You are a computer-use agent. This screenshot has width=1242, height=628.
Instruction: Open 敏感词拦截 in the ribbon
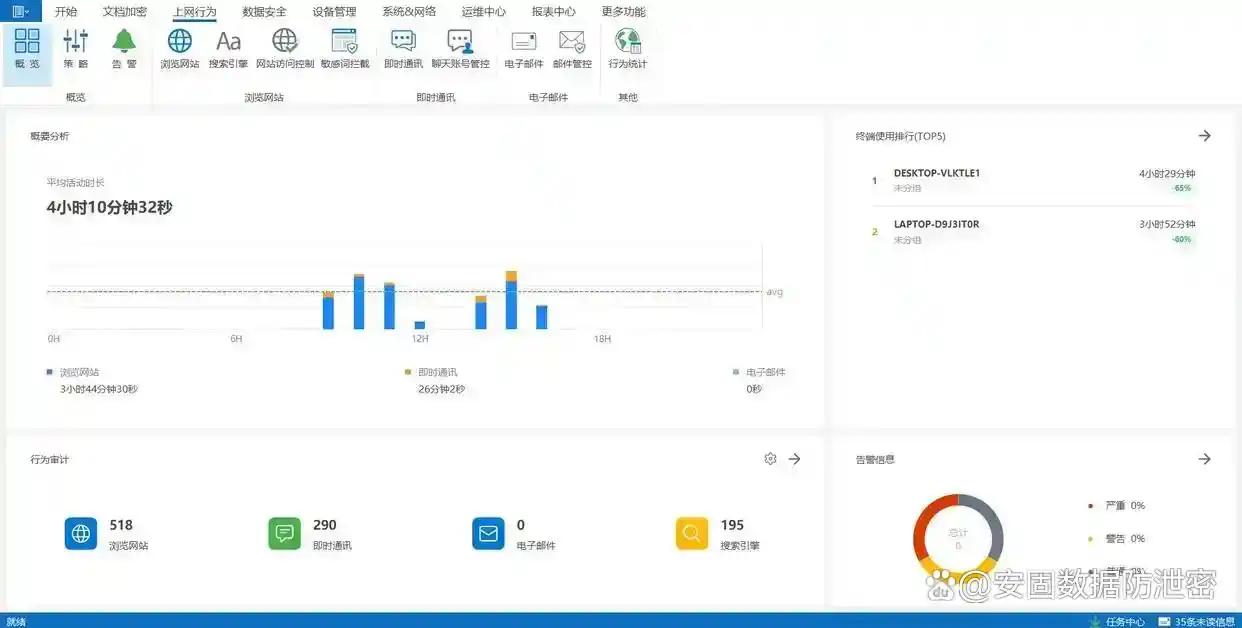(x=345, y=49)
